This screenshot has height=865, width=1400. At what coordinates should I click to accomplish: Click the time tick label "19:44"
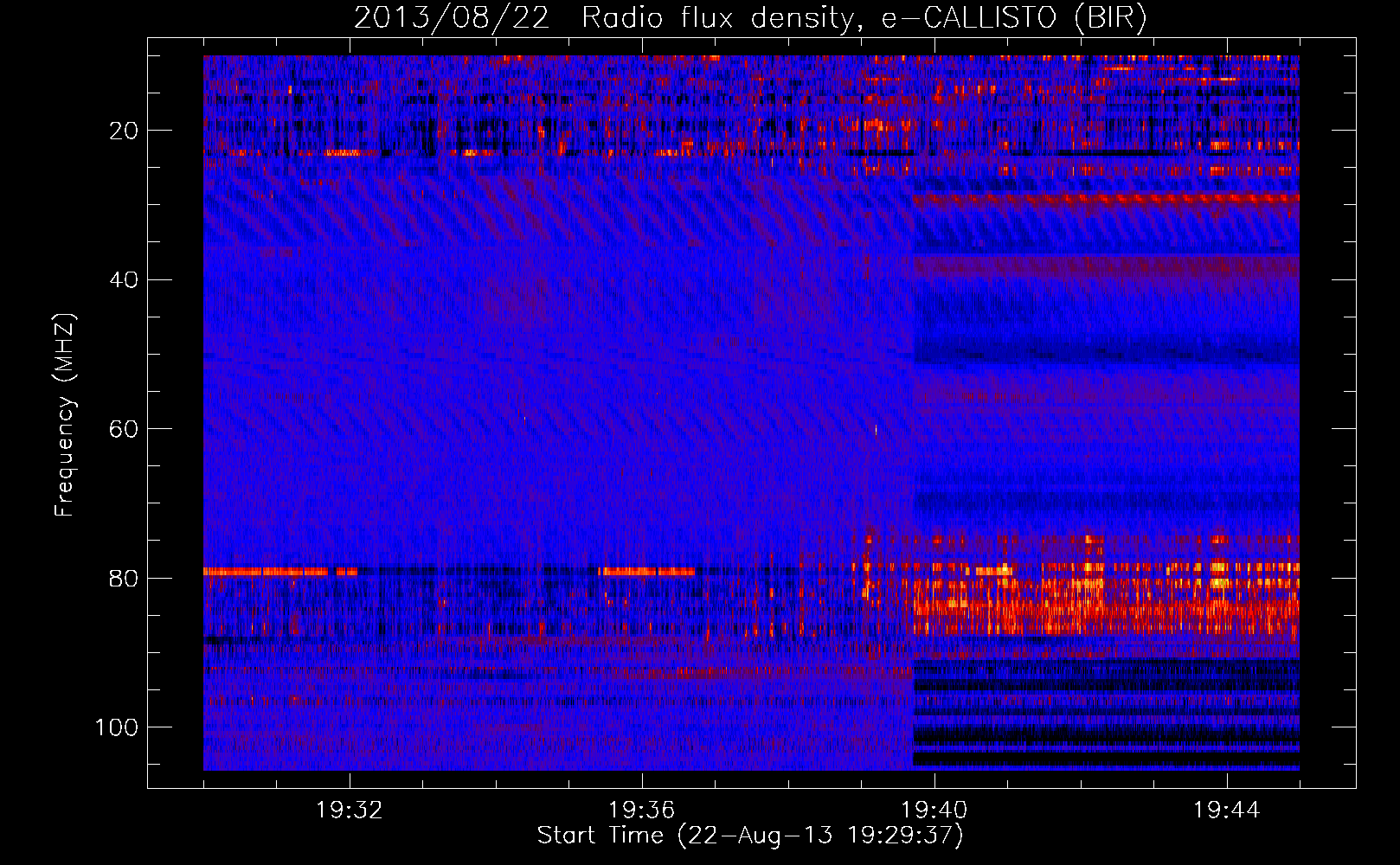1226,811
